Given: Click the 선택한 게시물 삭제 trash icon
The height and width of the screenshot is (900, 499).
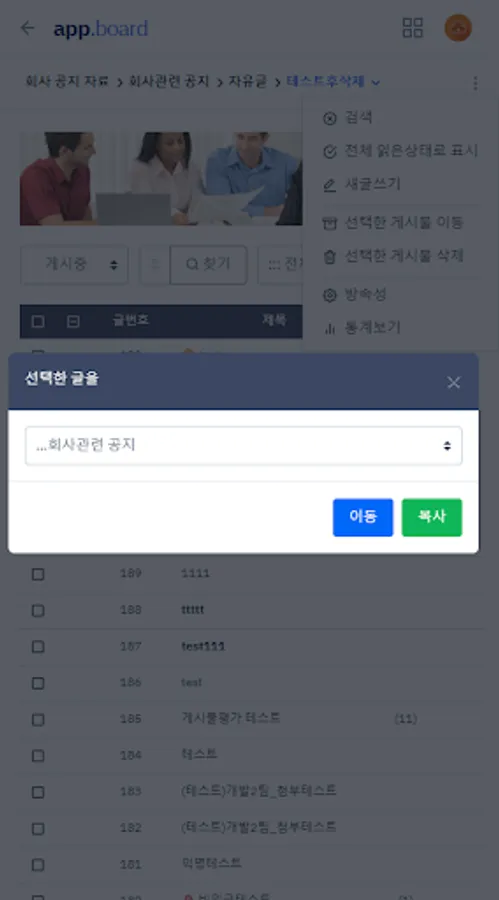Looking at the screenshot, I should (x=330, y=257).
